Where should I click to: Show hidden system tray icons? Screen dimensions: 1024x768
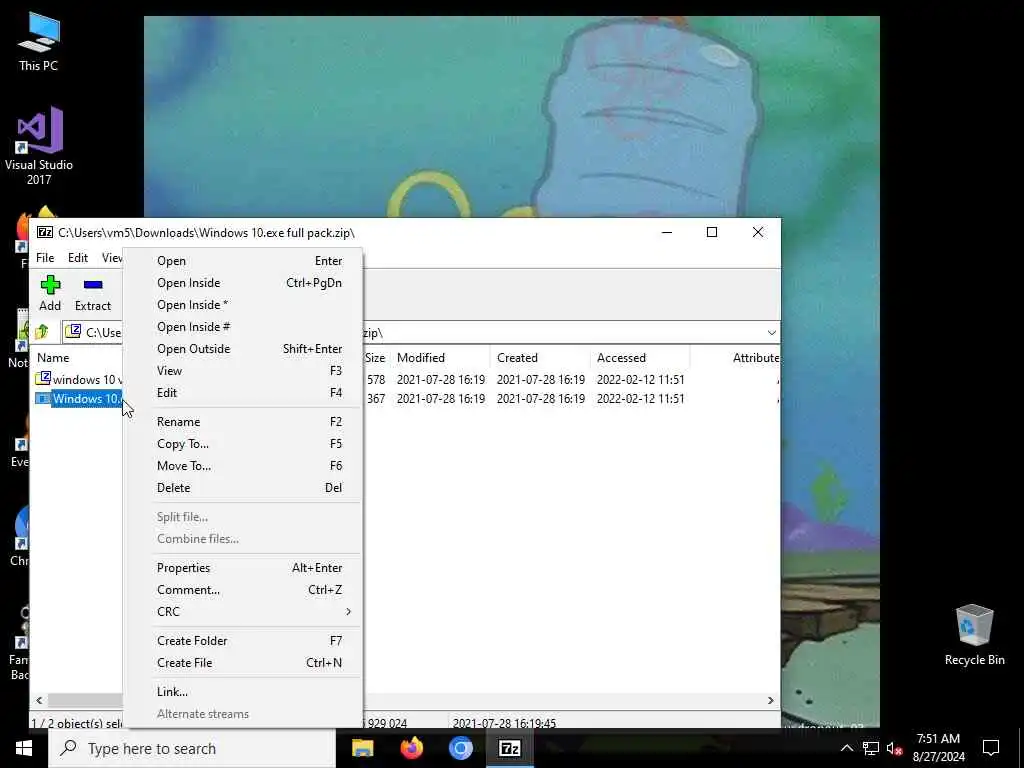click(x=846, y=748)
